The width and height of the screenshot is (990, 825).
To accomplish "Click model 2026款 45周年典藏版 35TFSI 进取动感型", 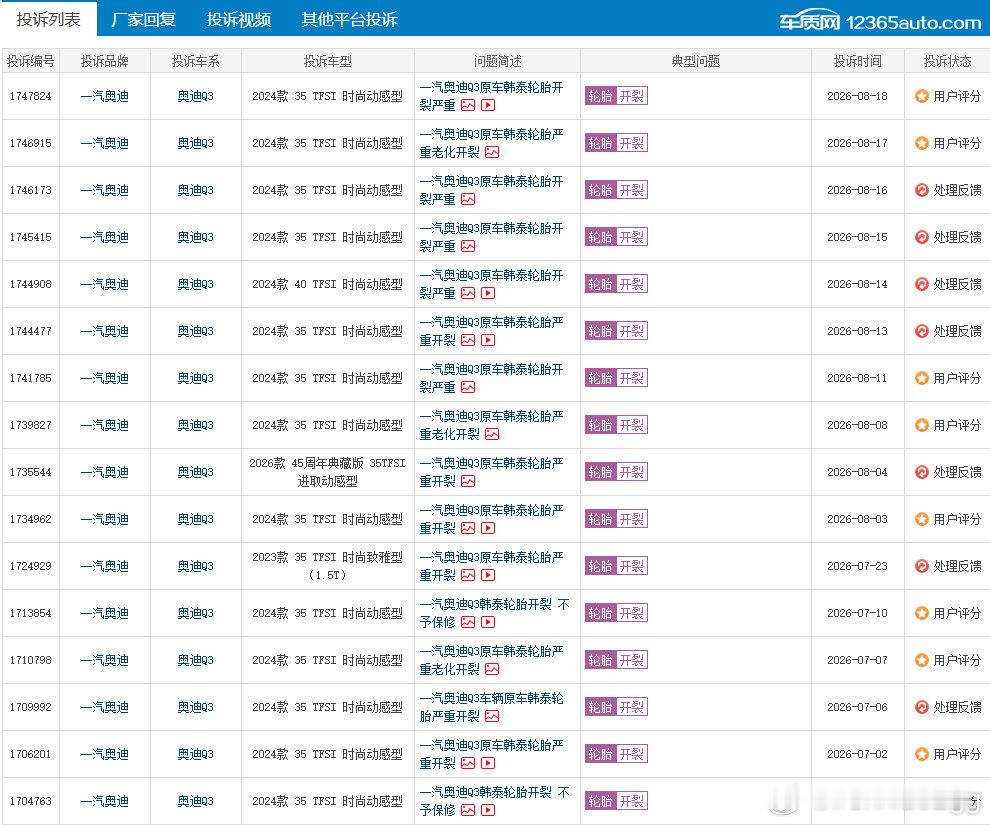I will tap(327, 472).
